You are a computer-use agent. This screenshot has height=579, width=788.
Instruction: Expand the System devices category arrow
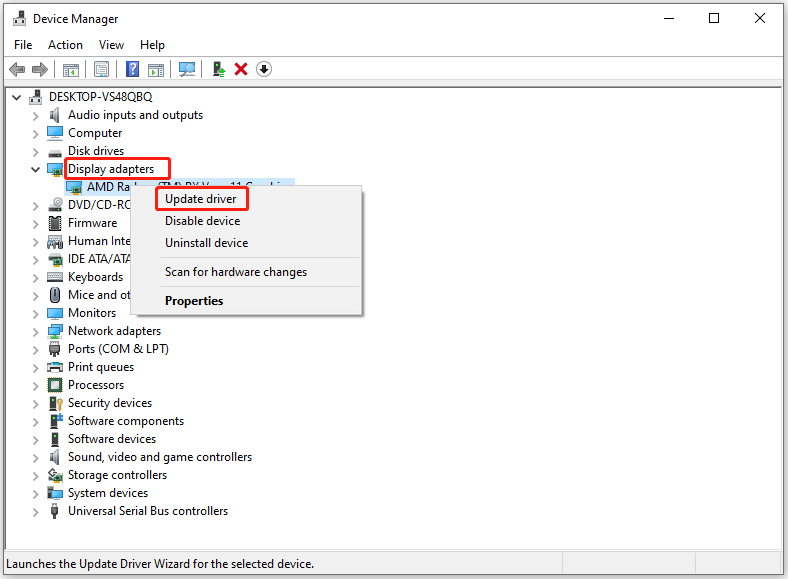pos(35,494)
